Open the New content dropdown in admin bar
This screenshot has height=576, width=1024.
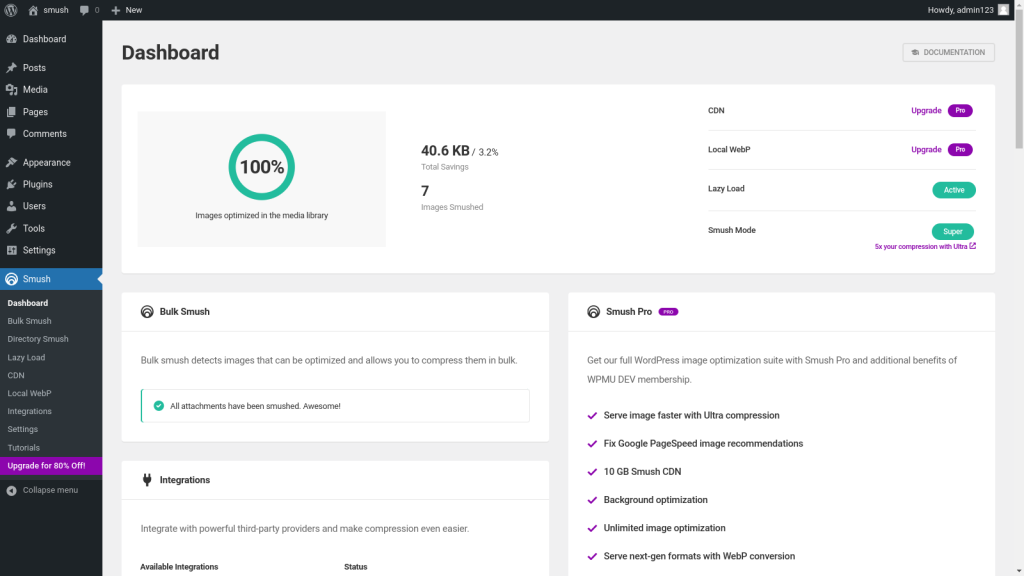126,10
